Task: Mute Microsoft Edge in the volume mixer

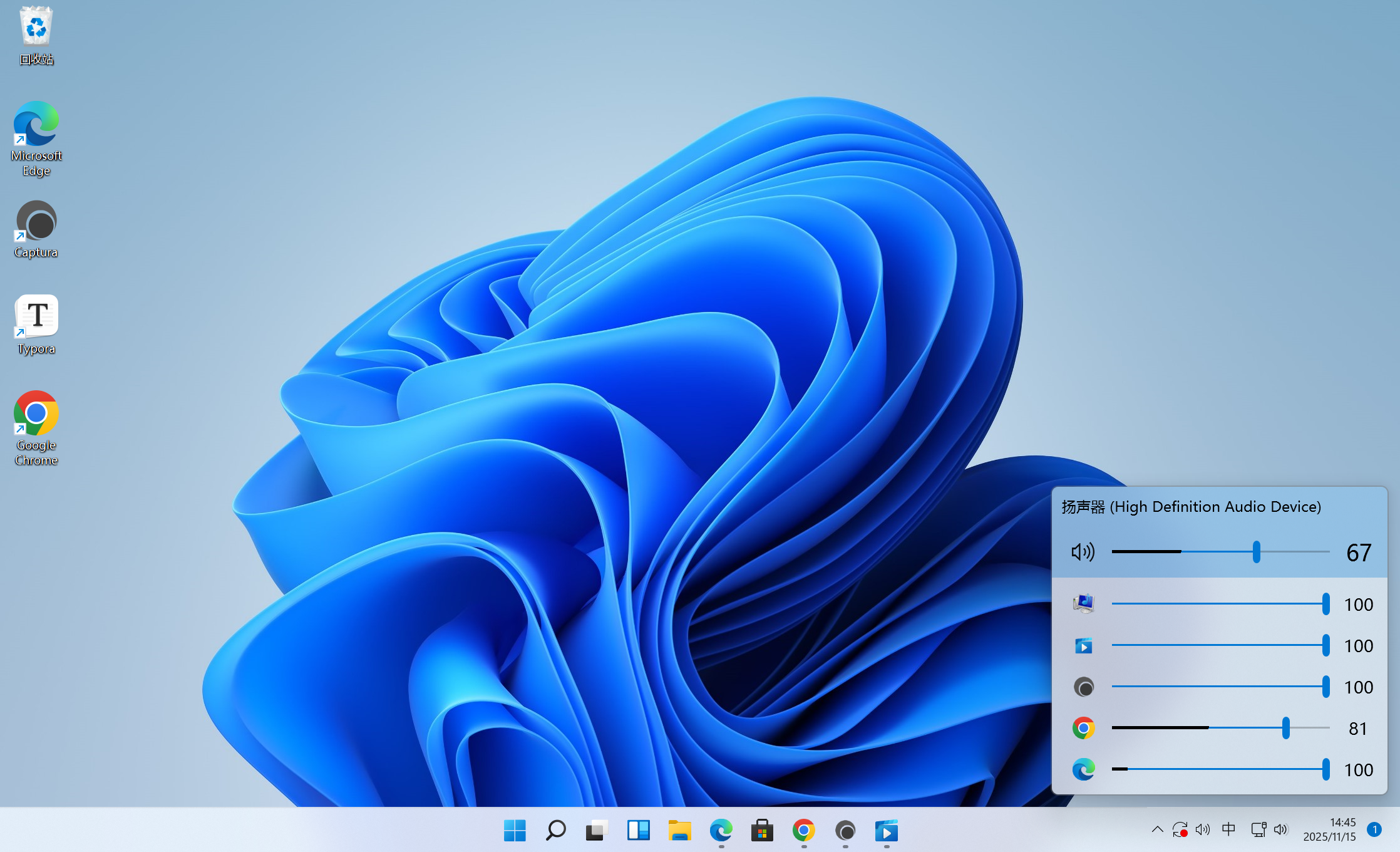Action: 1083,769
